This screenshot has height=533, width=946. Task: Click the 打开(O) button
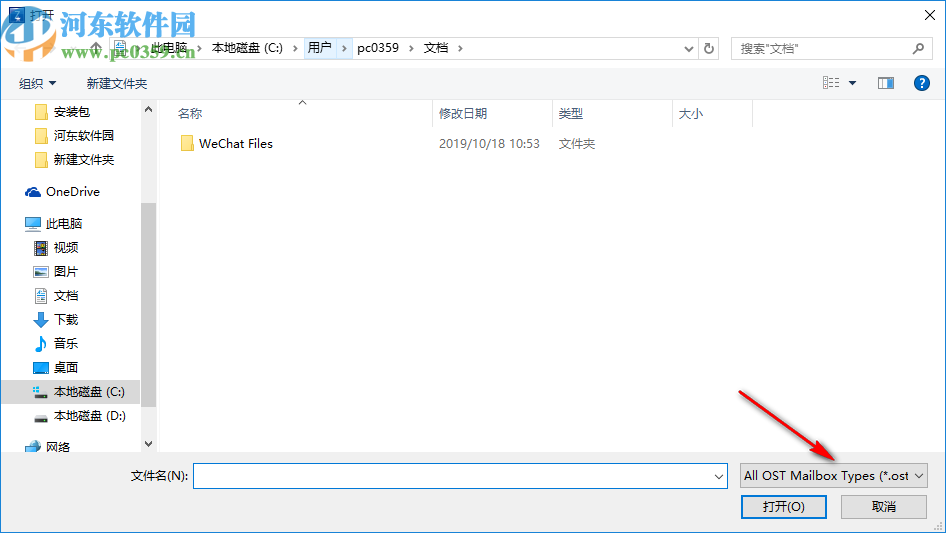(x=784, y=506)
